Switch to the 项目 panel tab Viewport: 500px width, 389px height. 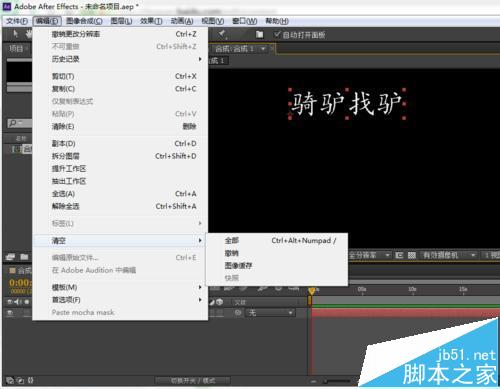tap(16, 49)
